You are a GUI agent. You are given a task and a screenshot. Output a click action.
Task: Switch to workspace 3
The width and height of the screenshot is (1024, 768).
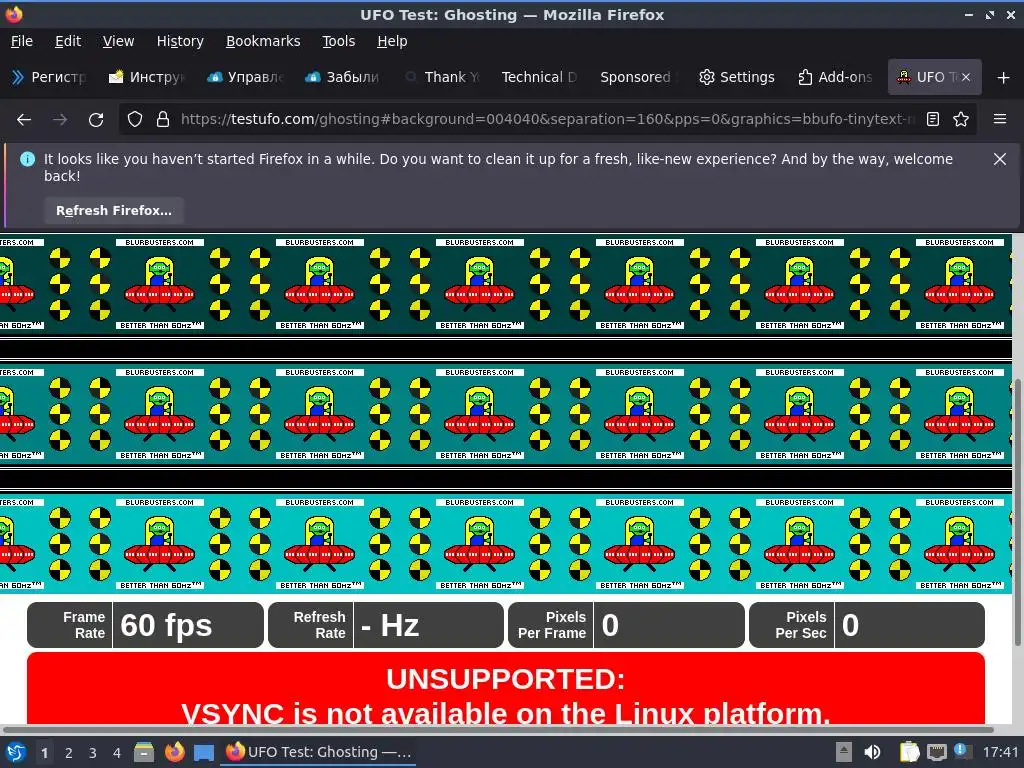[x=93, y=753]
